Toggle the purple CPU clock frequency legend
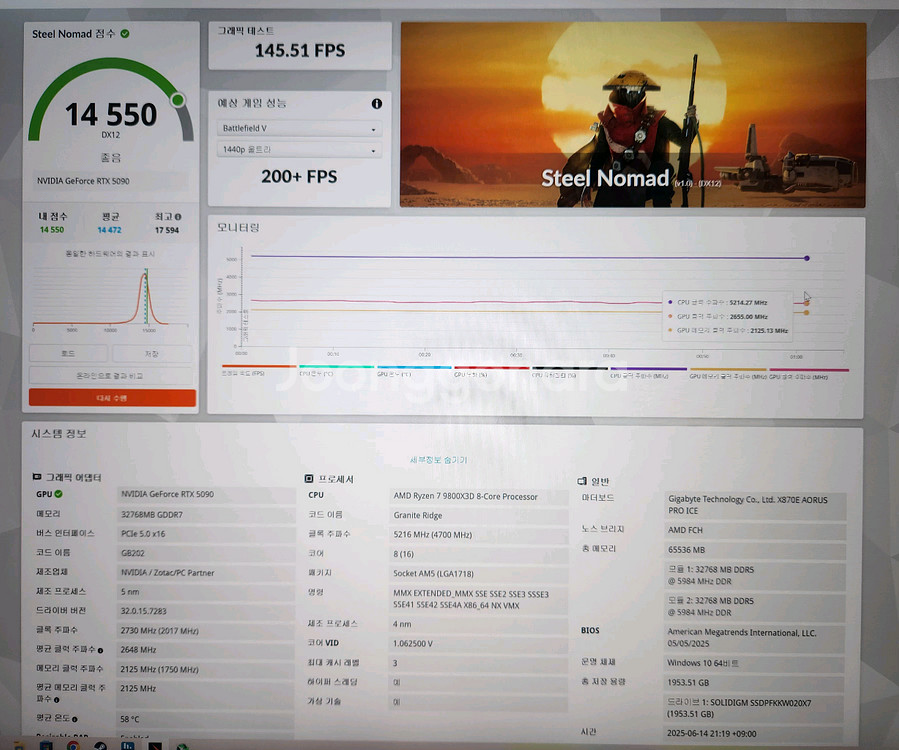Viewport: 899px width, 750px height. (648, 373)
